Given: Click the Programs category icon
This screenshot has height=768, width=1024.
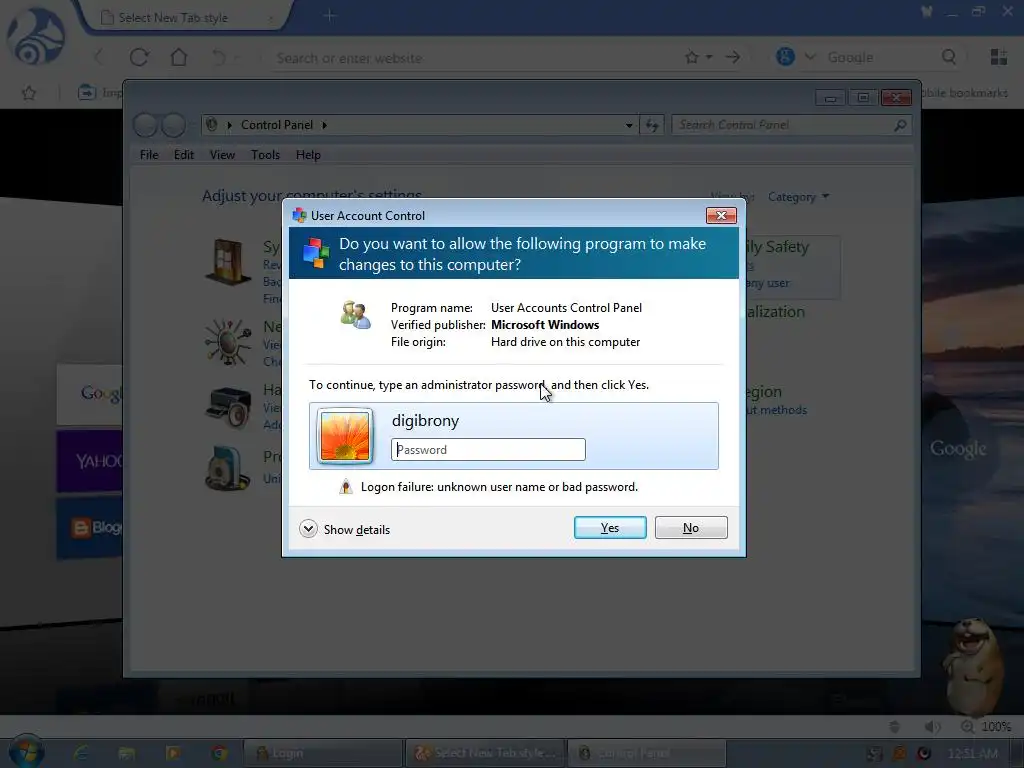Looking at the screenshot, I should point(228,468).
